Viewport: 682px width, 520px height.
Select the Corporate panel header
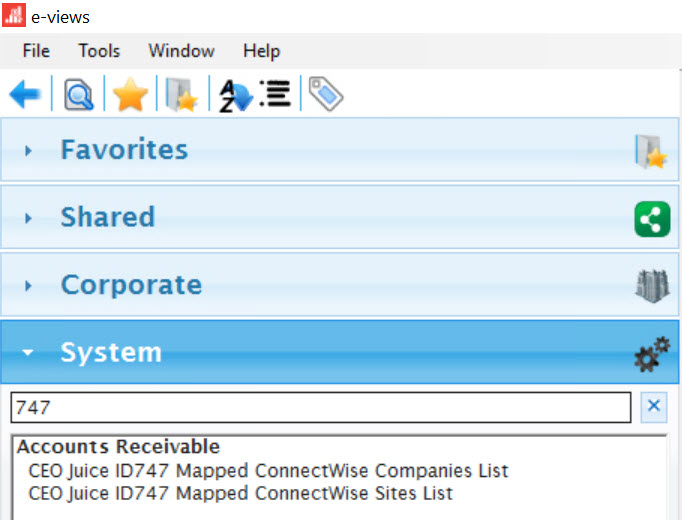coord(340,285)
